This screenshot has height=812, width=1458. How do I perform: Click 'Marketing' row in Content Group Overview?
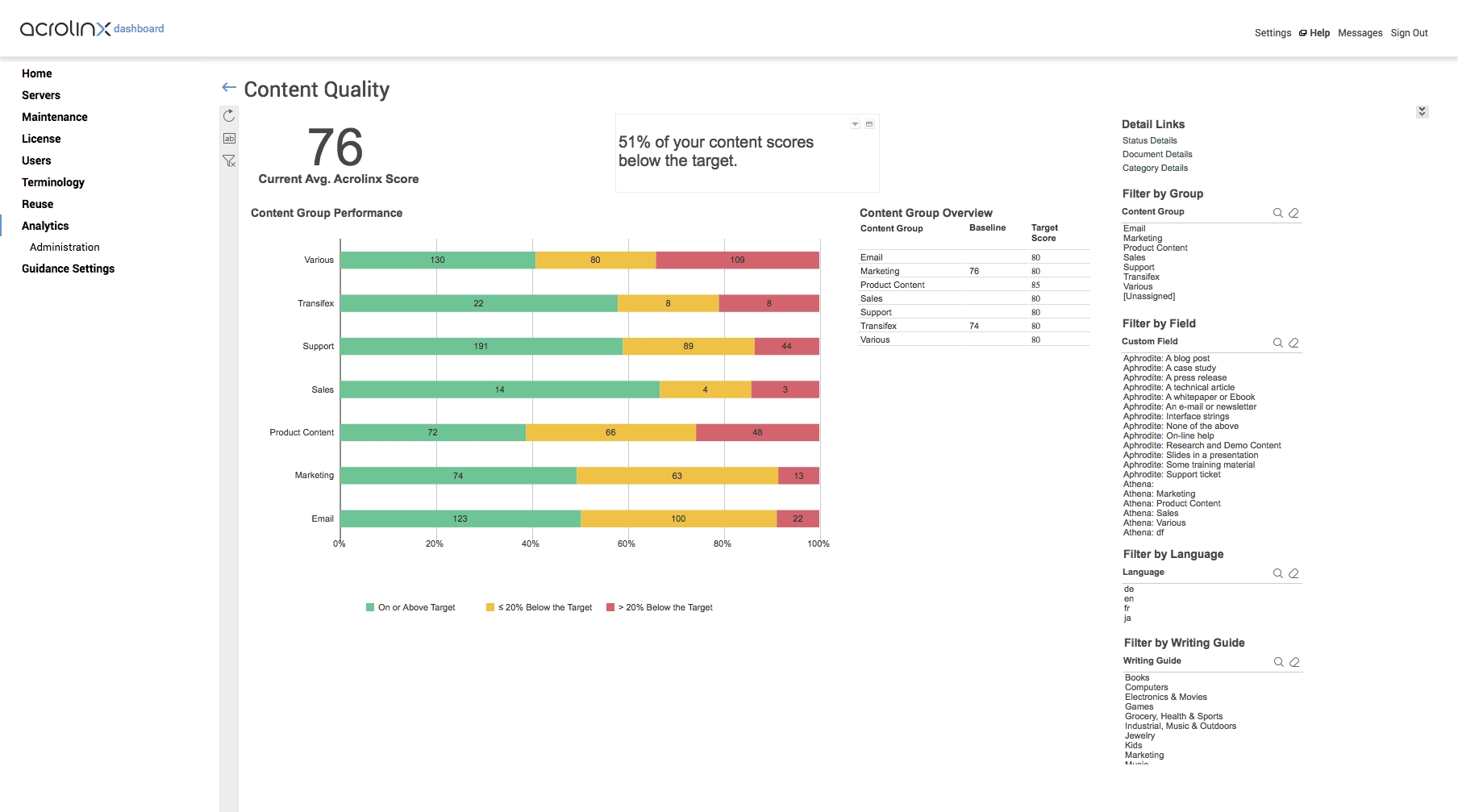[x=974, y=271]
